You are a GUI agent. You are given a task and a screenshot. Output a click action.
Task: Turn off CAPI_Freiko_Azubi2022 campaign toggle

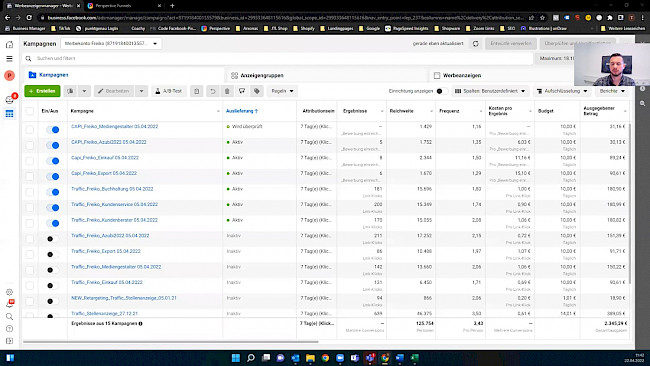pos(53,145)
